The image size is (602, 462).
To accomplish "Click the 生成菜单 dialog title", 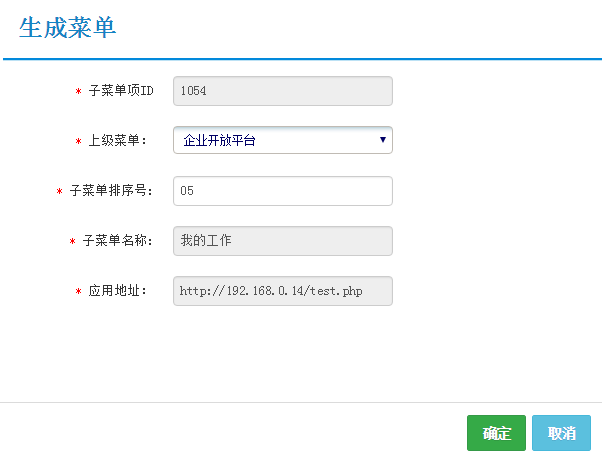I will 67,28.
